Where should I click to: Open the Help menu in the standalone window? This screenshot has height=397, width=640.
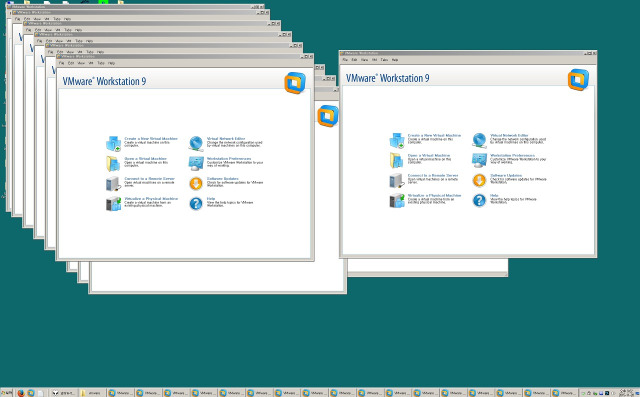[x=395, y=60]
